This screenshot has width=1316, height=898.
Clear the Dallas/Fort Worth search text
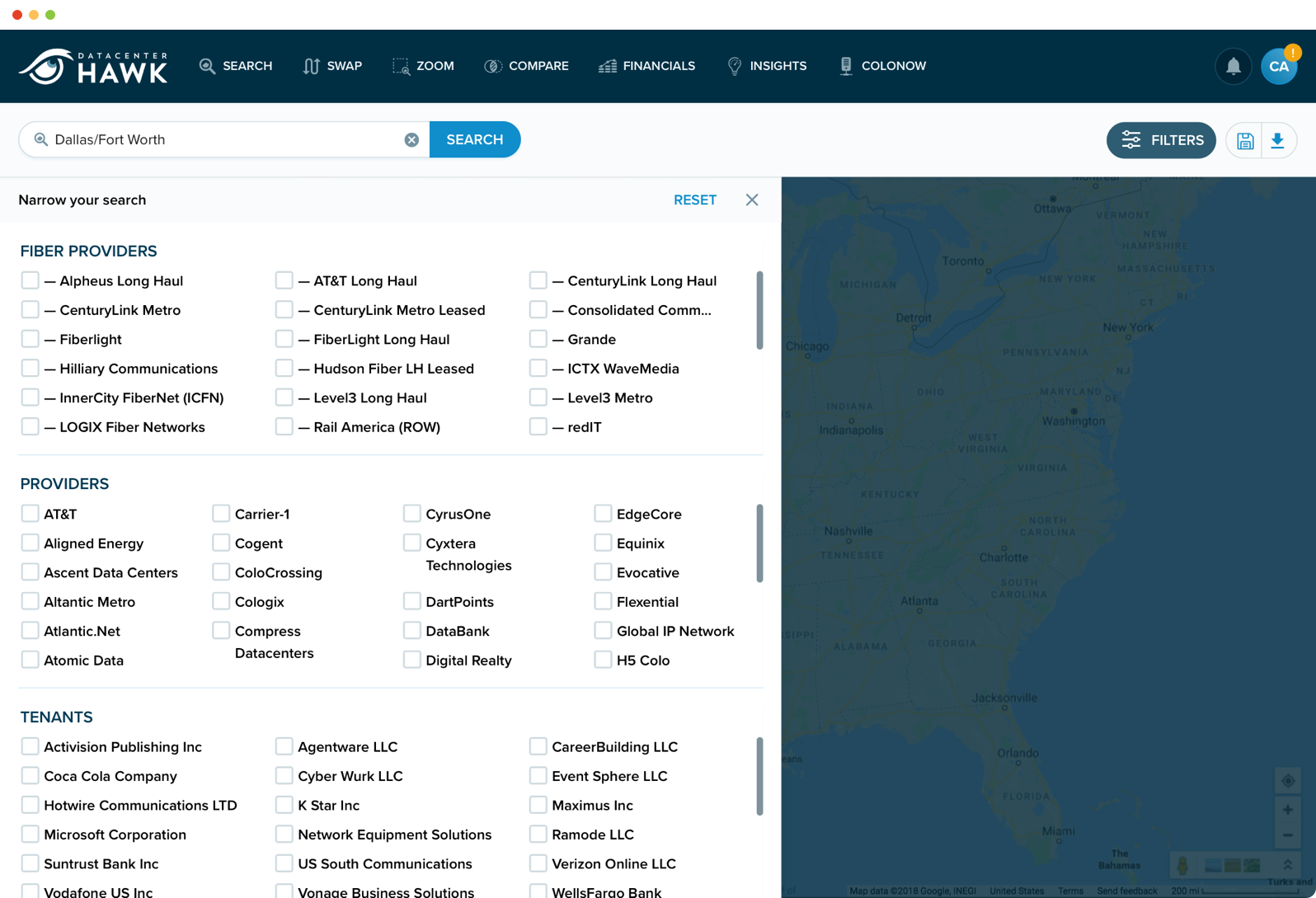click(411, 139)
